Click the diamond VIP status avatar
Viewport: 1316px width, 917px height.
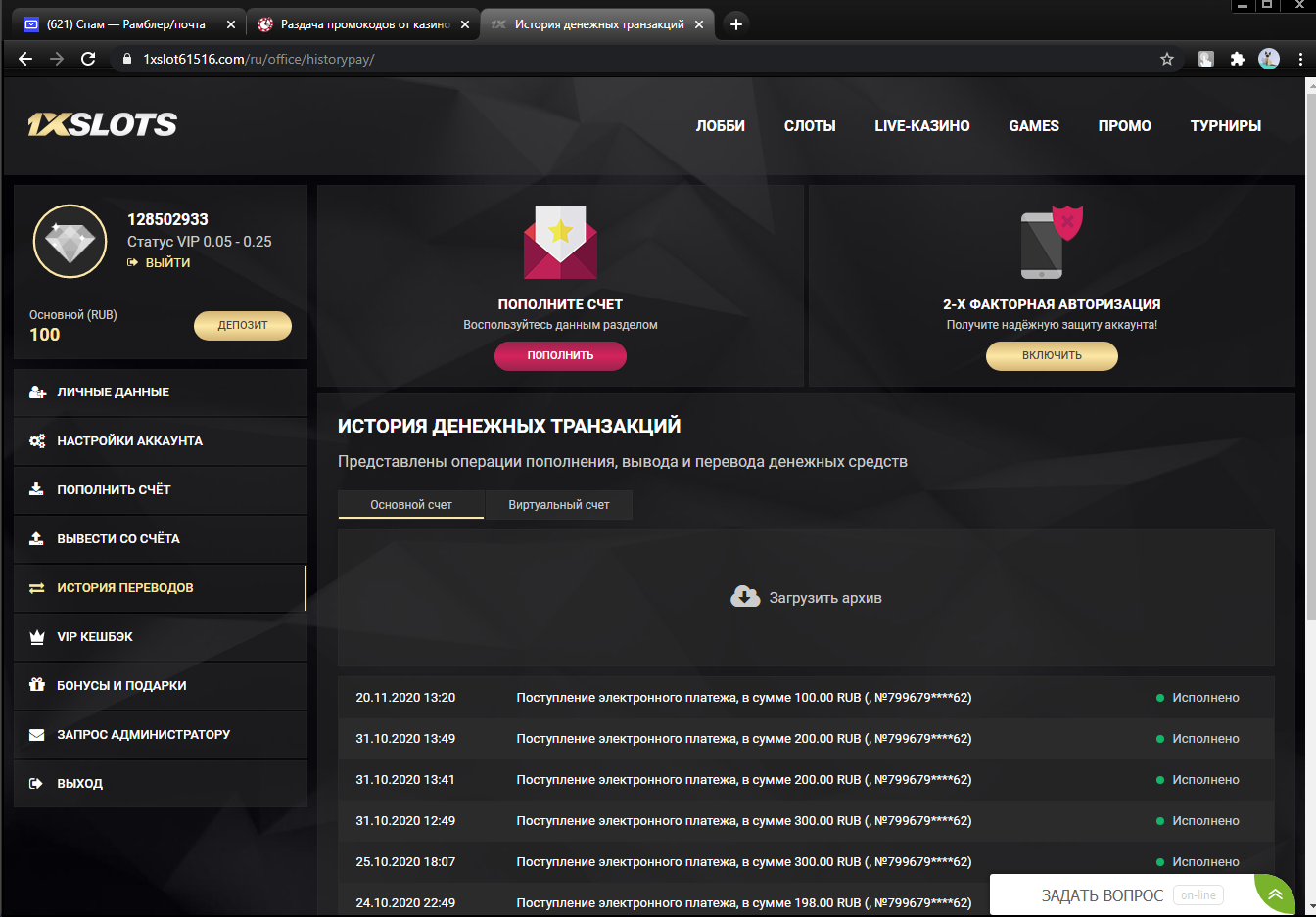(70, 242)
